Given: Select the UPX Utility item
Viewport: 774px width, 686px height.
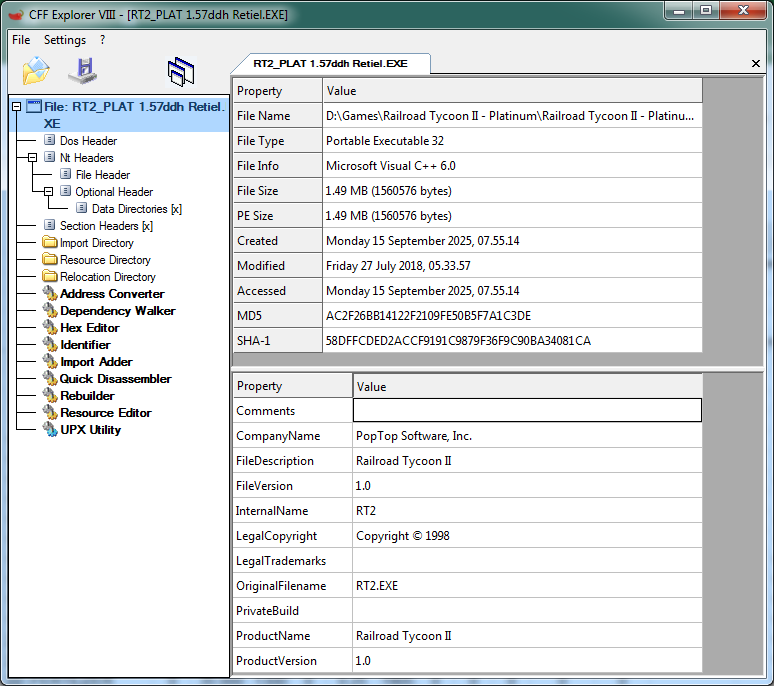Looking at the screenshot, I should [x=90, y=430].
